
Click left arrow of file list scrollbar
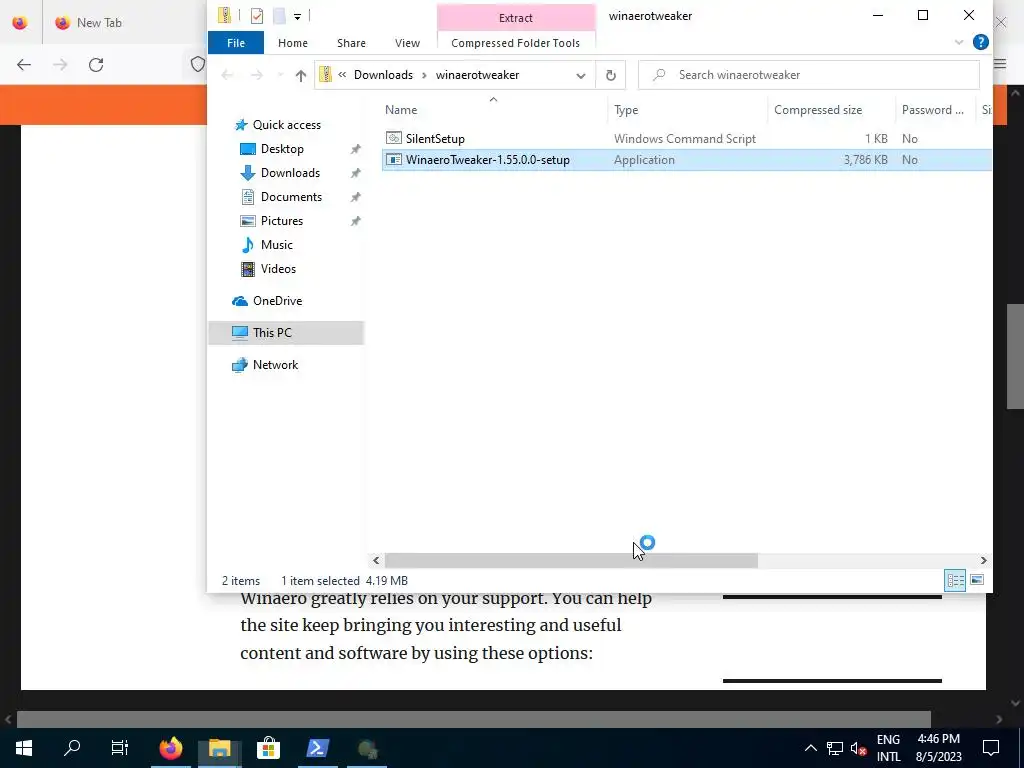(x=376, y=560)
